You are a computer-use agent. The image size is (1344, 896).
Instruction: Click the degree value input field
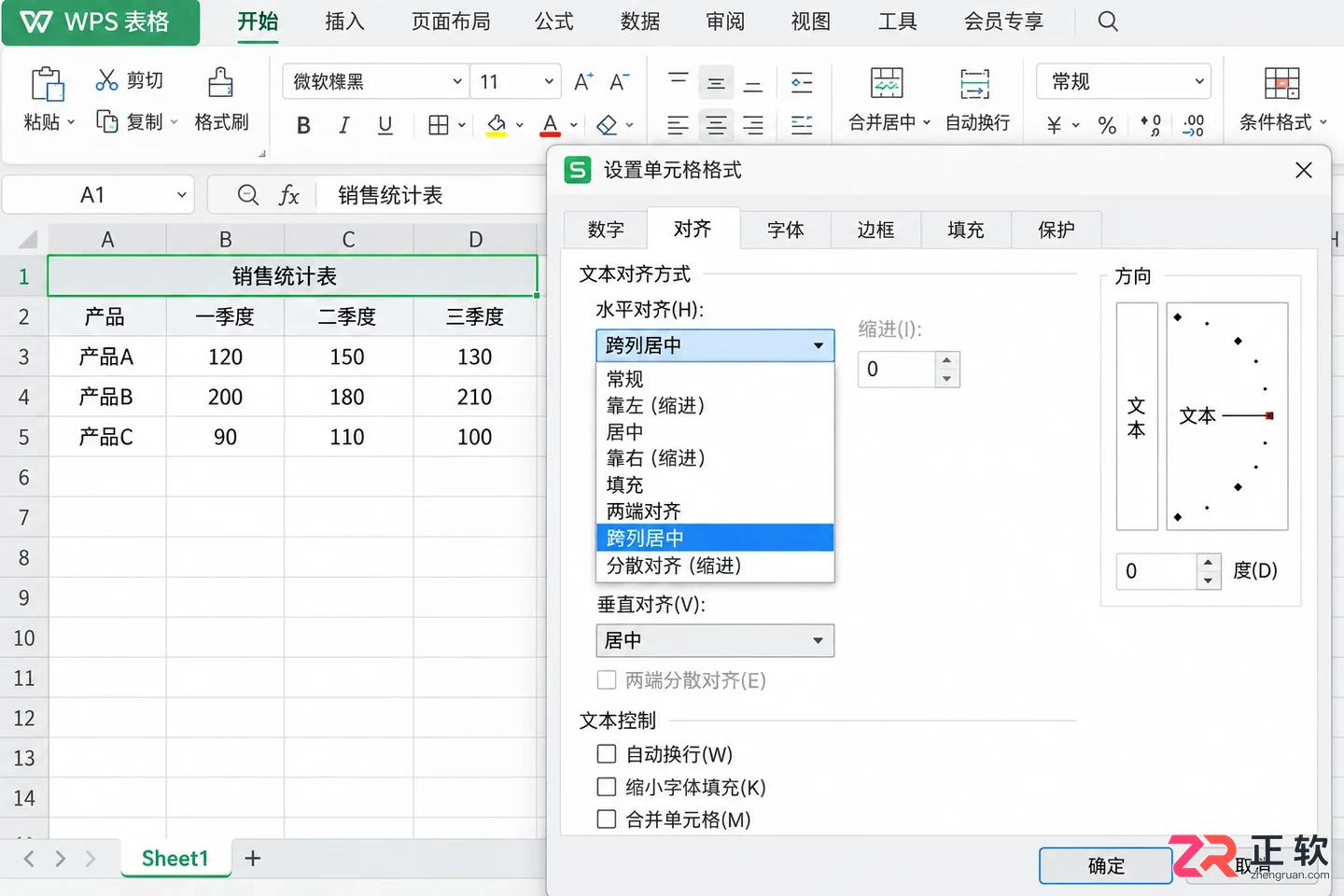click(x=1156, y=571)
